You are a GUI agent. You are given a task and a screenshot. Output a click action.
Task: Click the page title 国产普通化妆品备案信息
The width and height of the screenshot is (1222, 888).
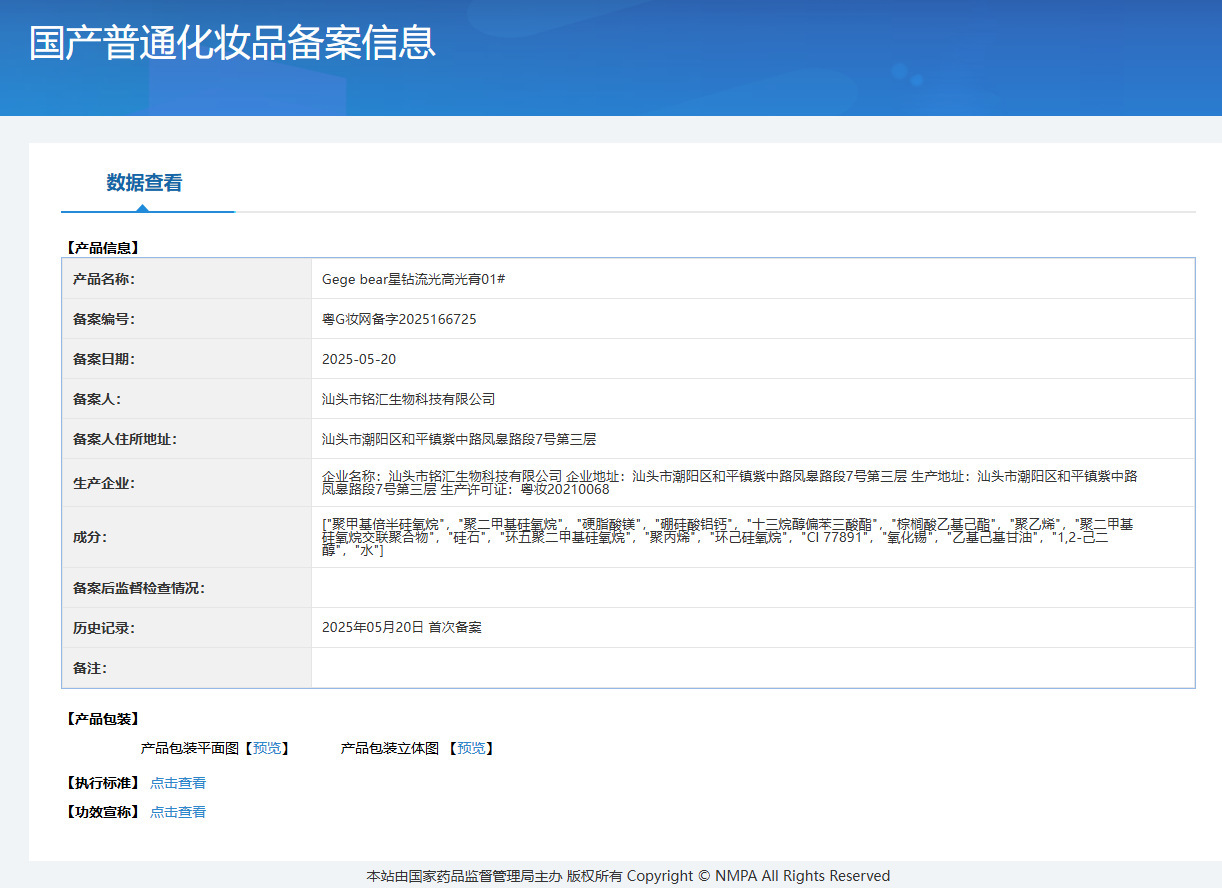coord(232,43)
